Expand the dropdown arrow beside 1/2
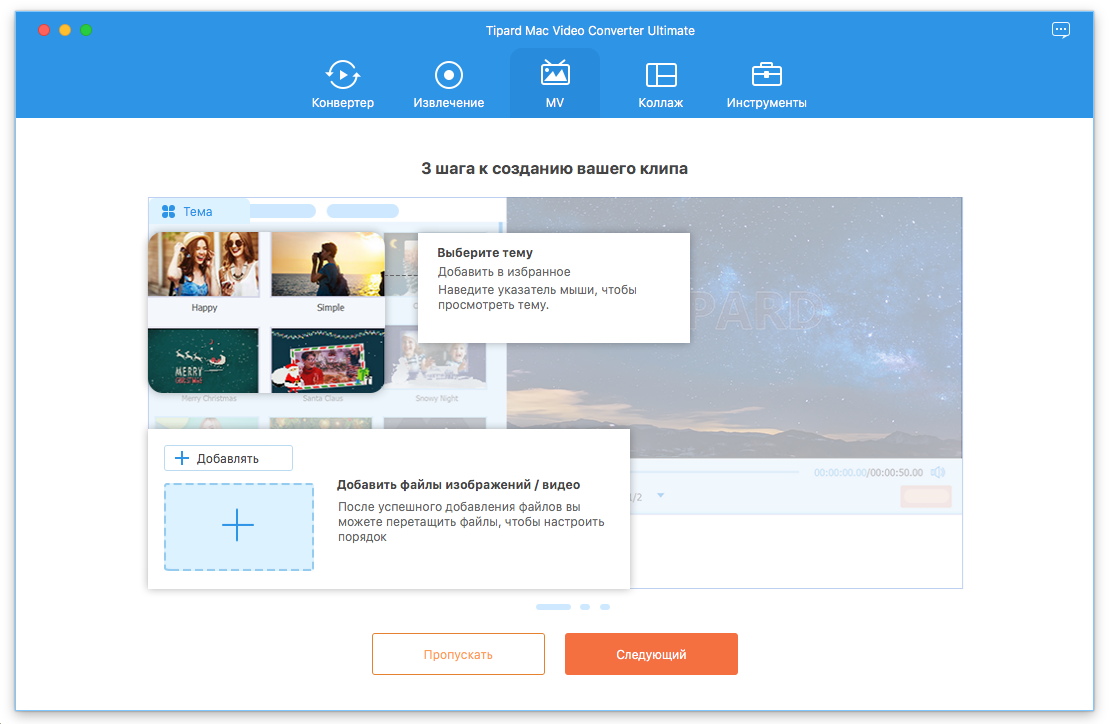Viewport: 1115px width, 724px height. click(x=660, y=496)
